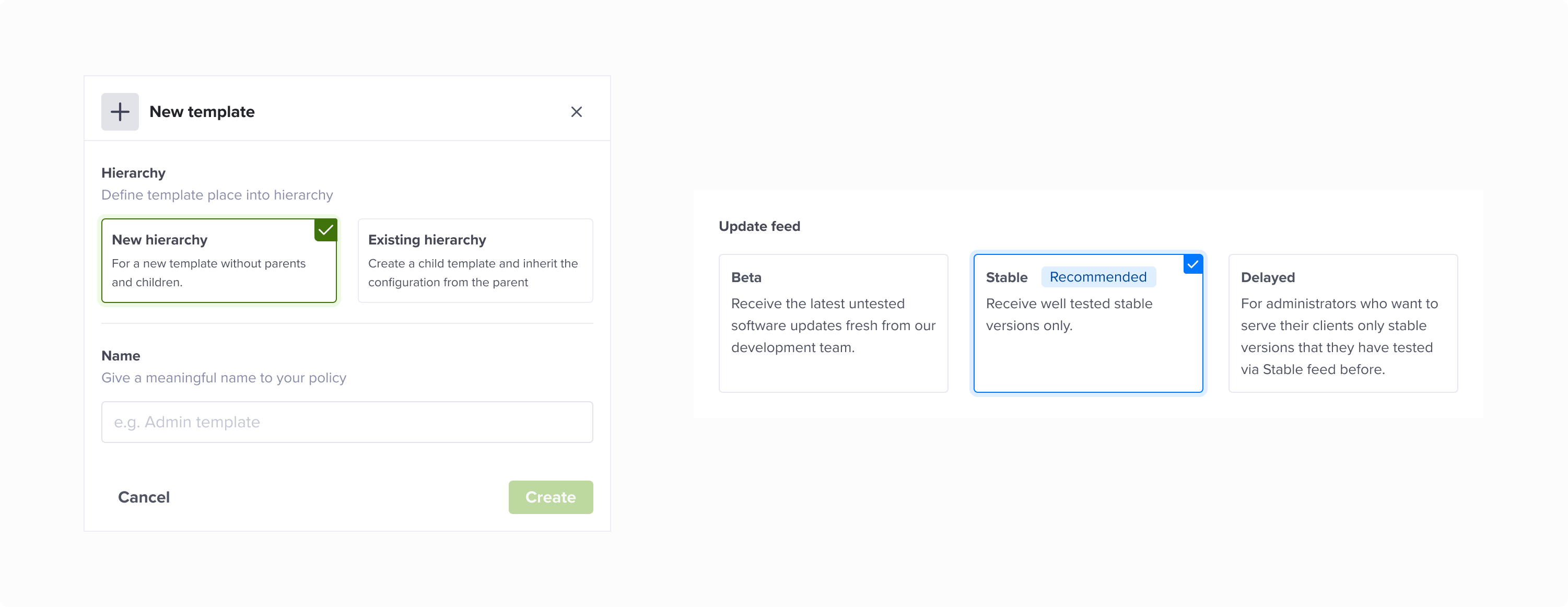
Task: Select the Delayed update feed
Action: [1343, 323]
